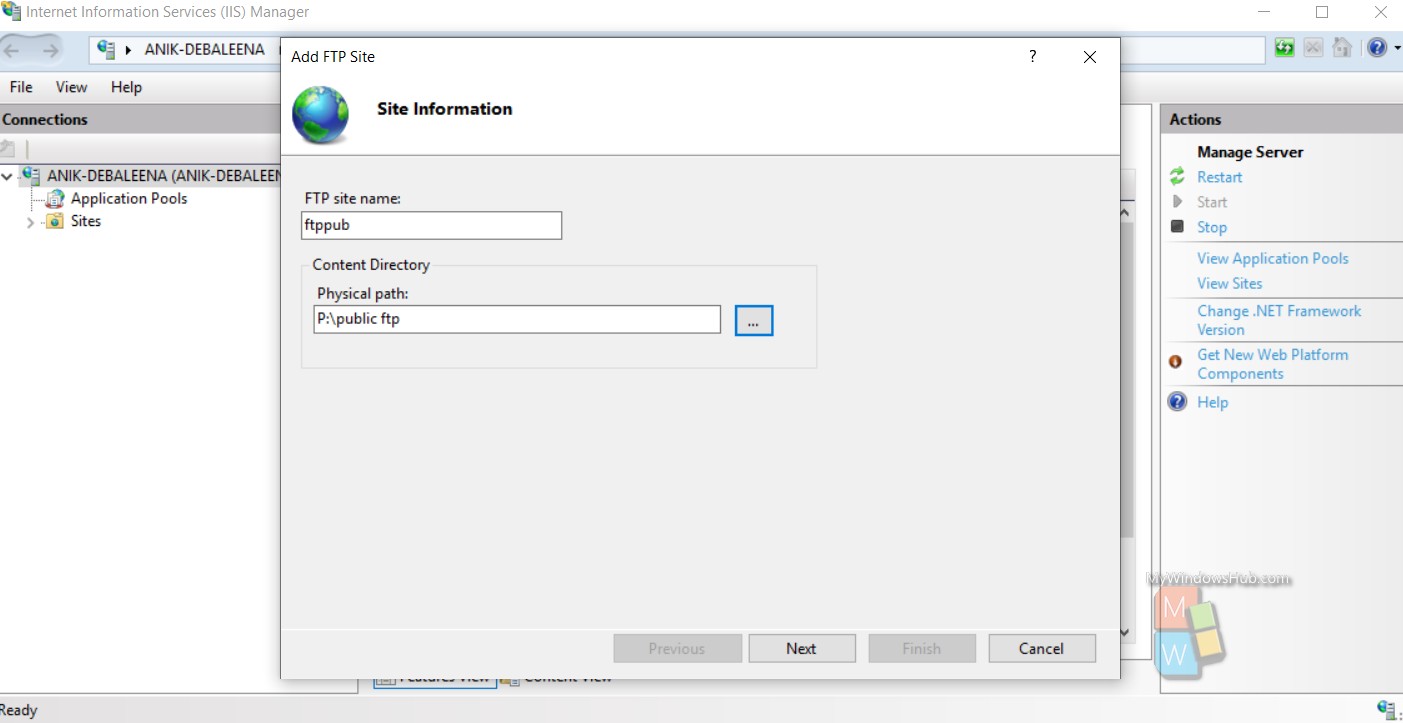Click the grey Start triangle icon
The width and height of the screenshot is (1403, 723).
coord(1177,202)
